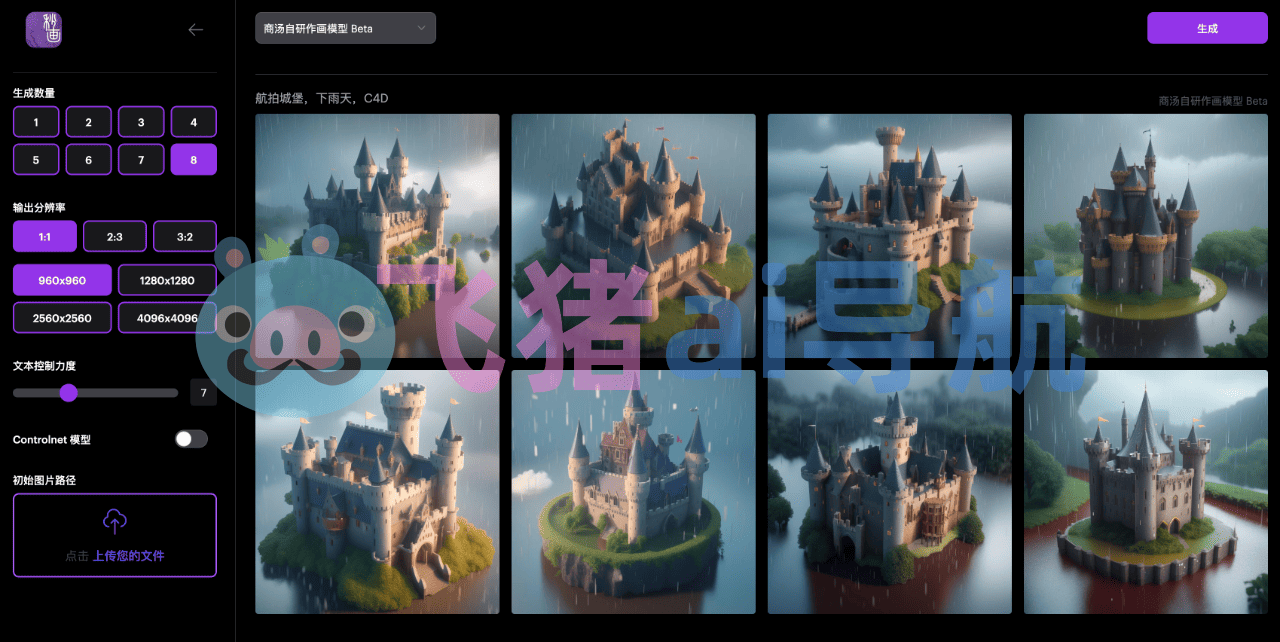The image size is (1280, 642).
Task: Click the prompt text 航拍城堡，下雨天，C4D
Action: (x=321, y=99)
